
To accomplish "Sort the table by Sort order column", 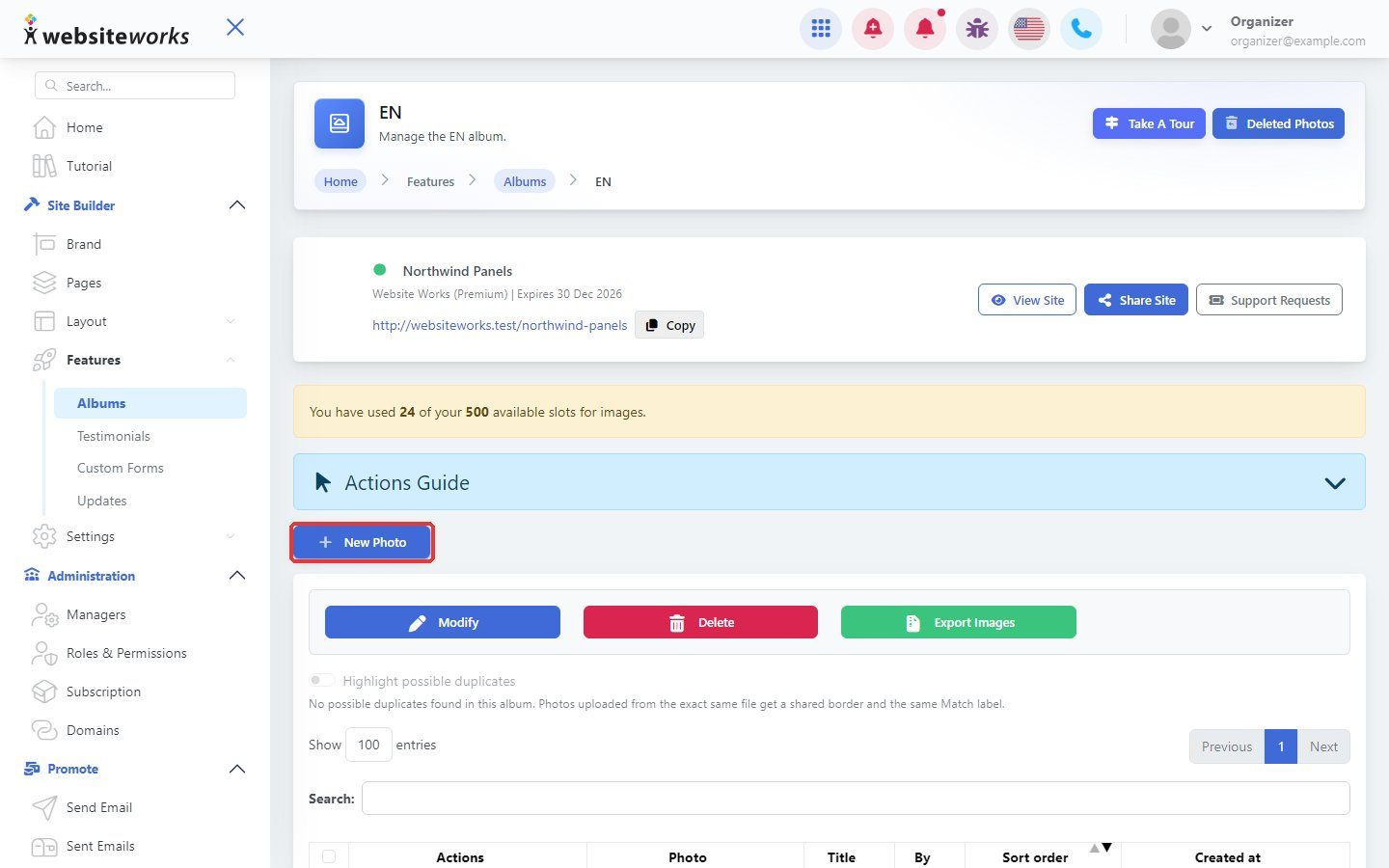I will (x=1043, y=856).
